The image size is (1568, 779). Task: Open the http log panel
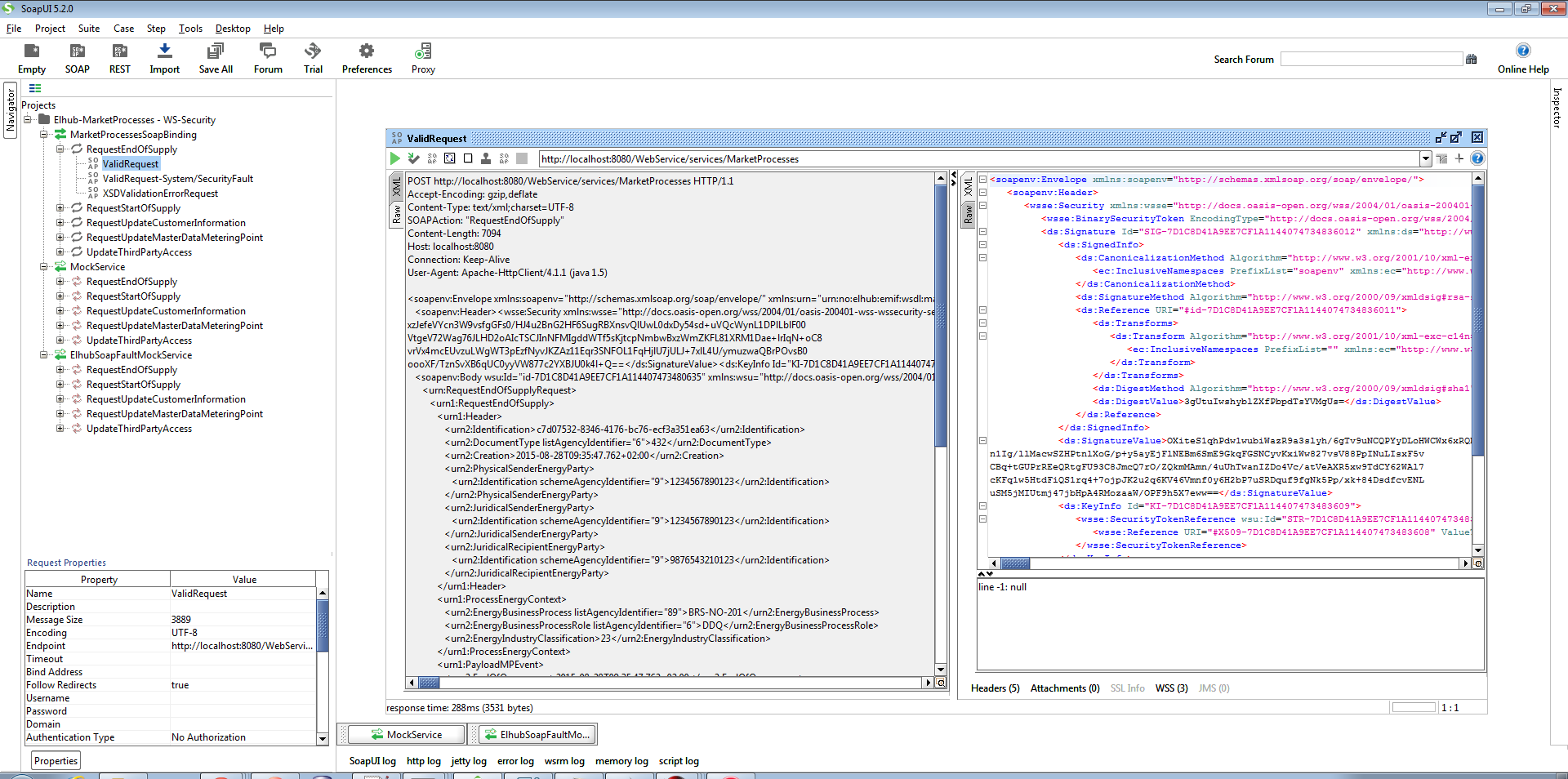[x=423, y=761]
